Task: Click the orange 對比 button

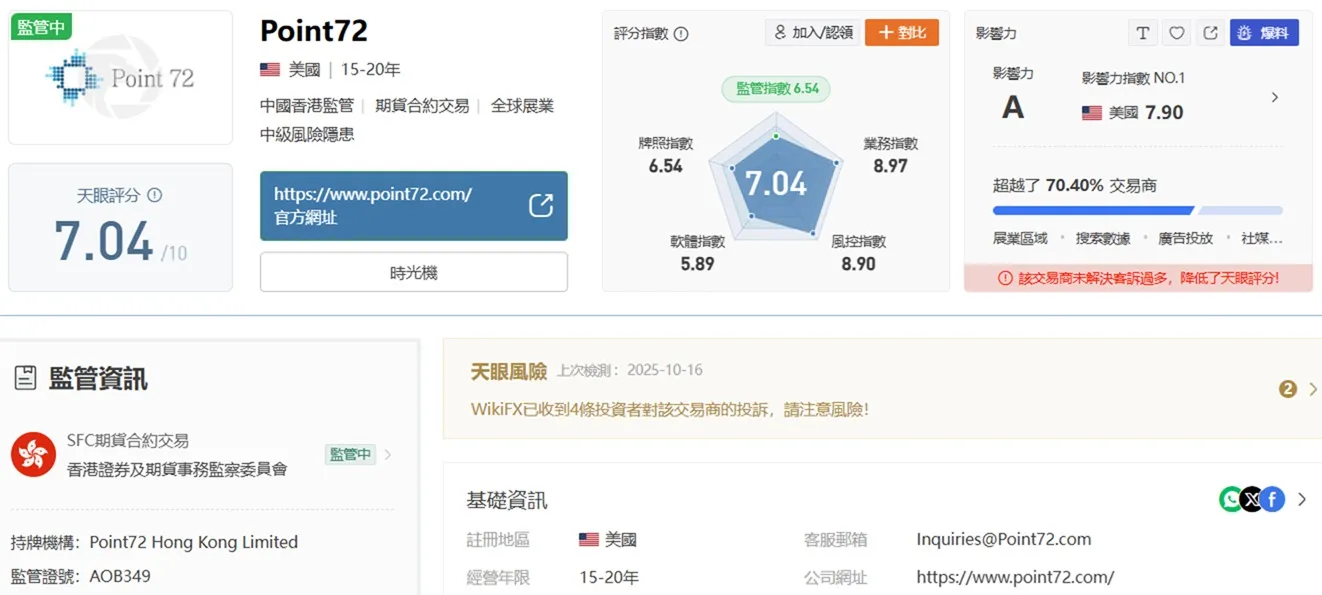Action: click(x=901, y=32)
